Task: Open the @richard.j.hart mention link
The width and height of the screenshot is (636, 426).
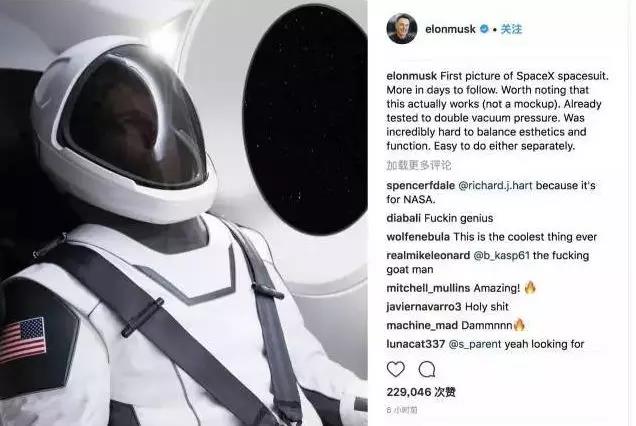Action: tap(495, 185)
